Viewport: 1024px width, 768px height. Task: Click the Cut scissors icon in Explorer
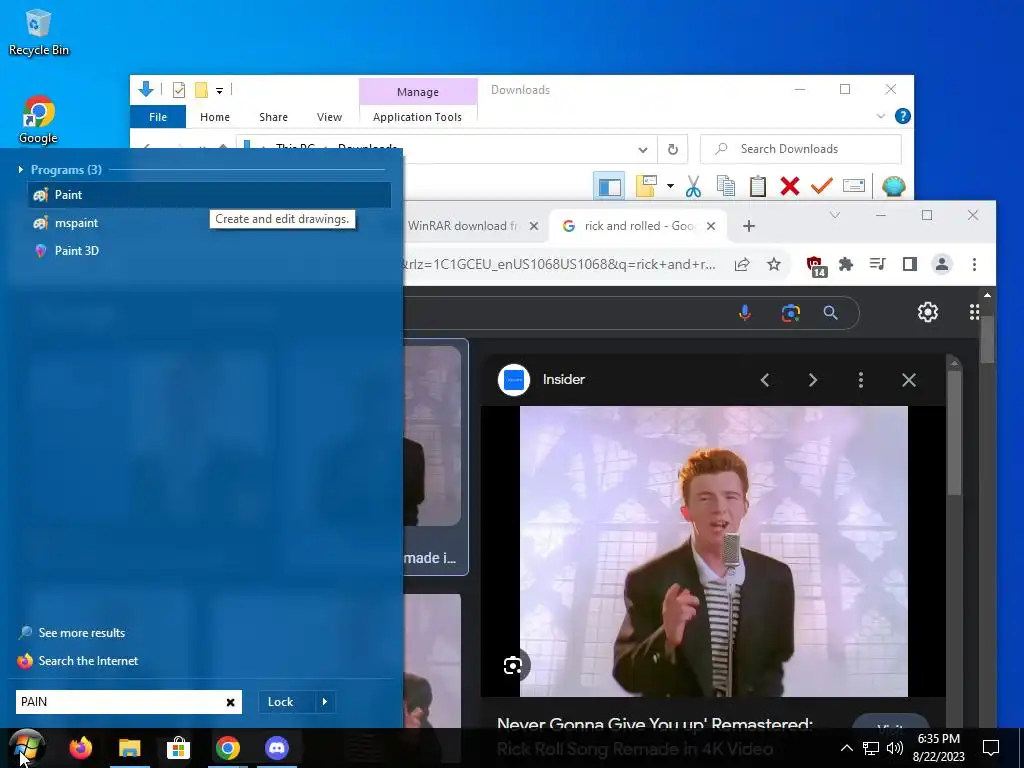click(694, 187)
